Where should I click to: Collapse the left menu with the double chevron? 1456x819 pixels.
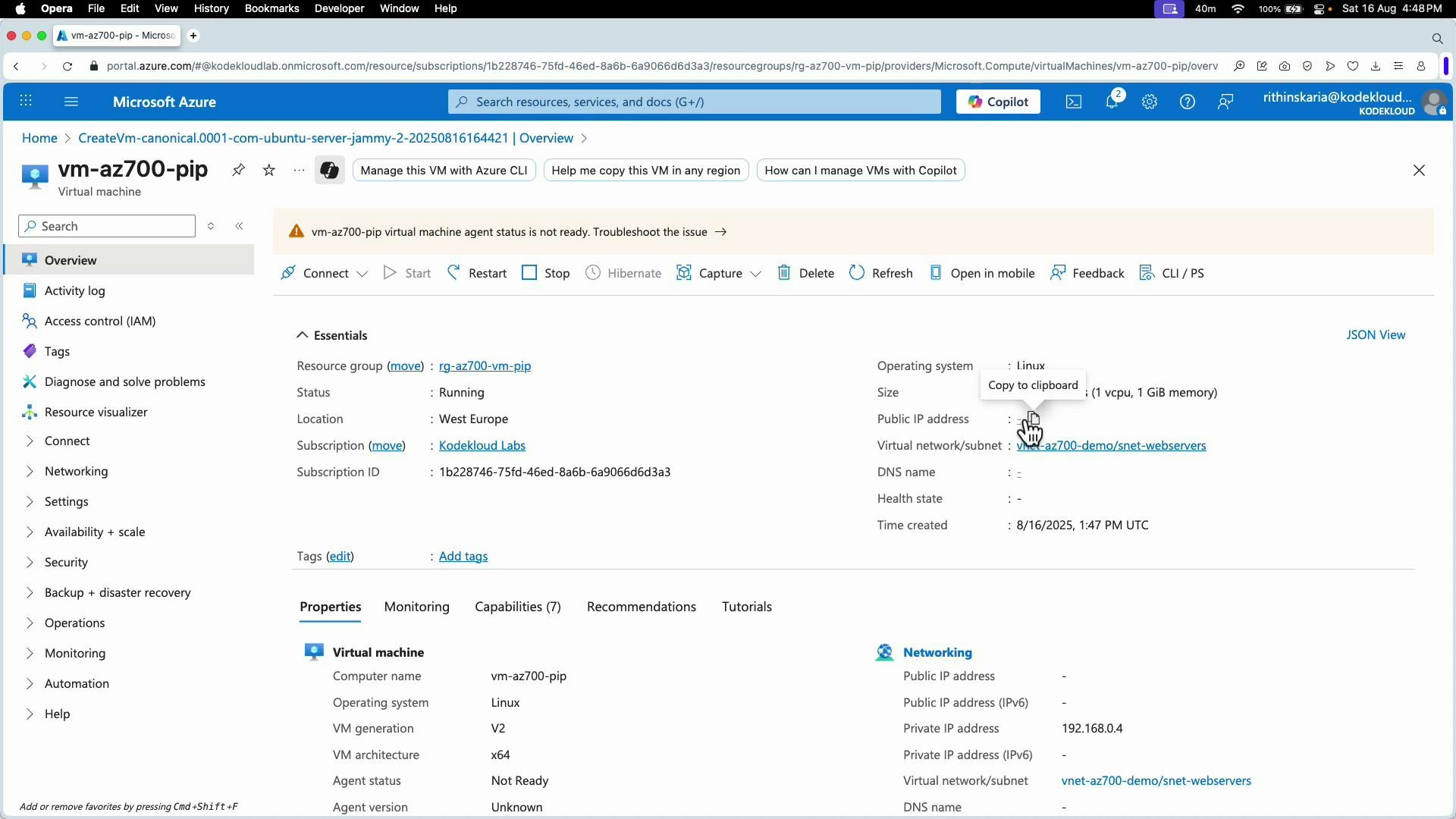point(240,225)
